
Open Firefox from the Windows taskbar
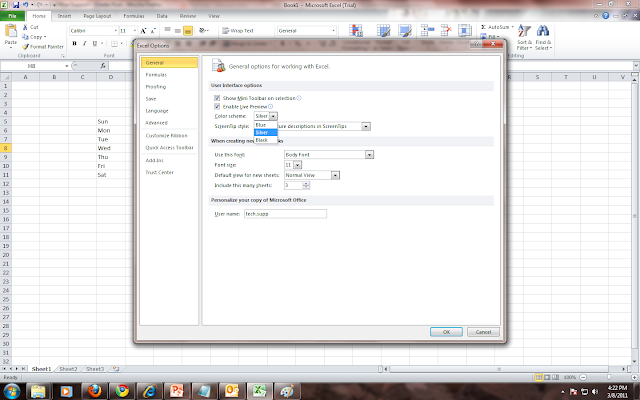(x=95, y=391)
